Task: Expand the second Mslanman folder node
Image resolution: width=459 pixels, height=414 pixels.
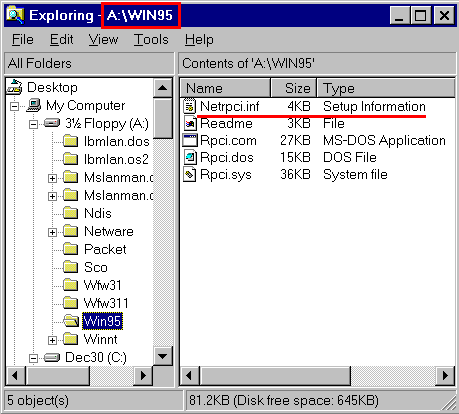Action: pos(52,196)
